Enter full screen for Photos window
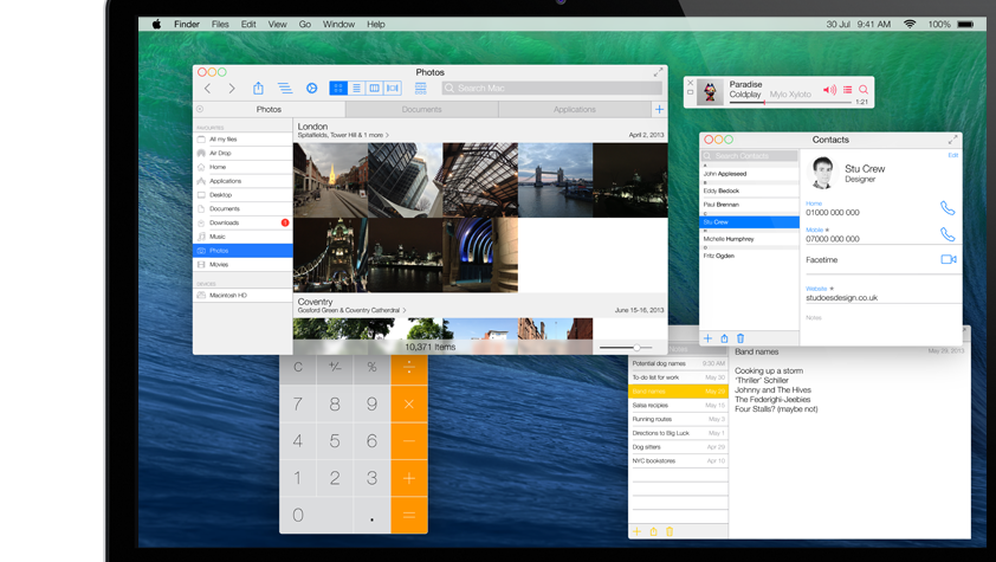 click(658, 72)
